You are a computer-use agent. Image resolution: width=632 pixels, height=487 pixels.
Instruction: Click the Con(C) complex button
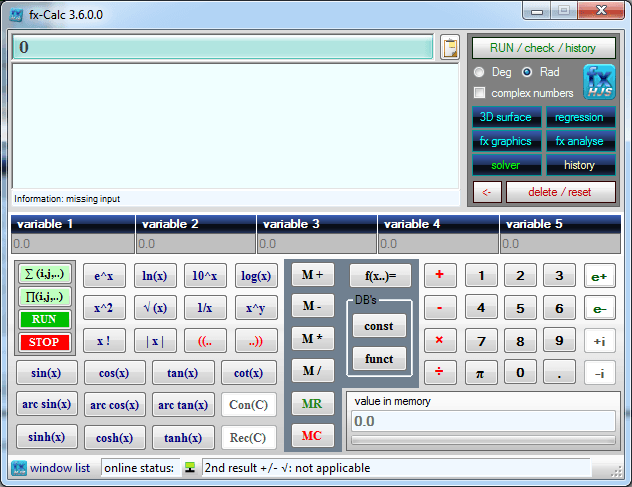pos(249,404)
